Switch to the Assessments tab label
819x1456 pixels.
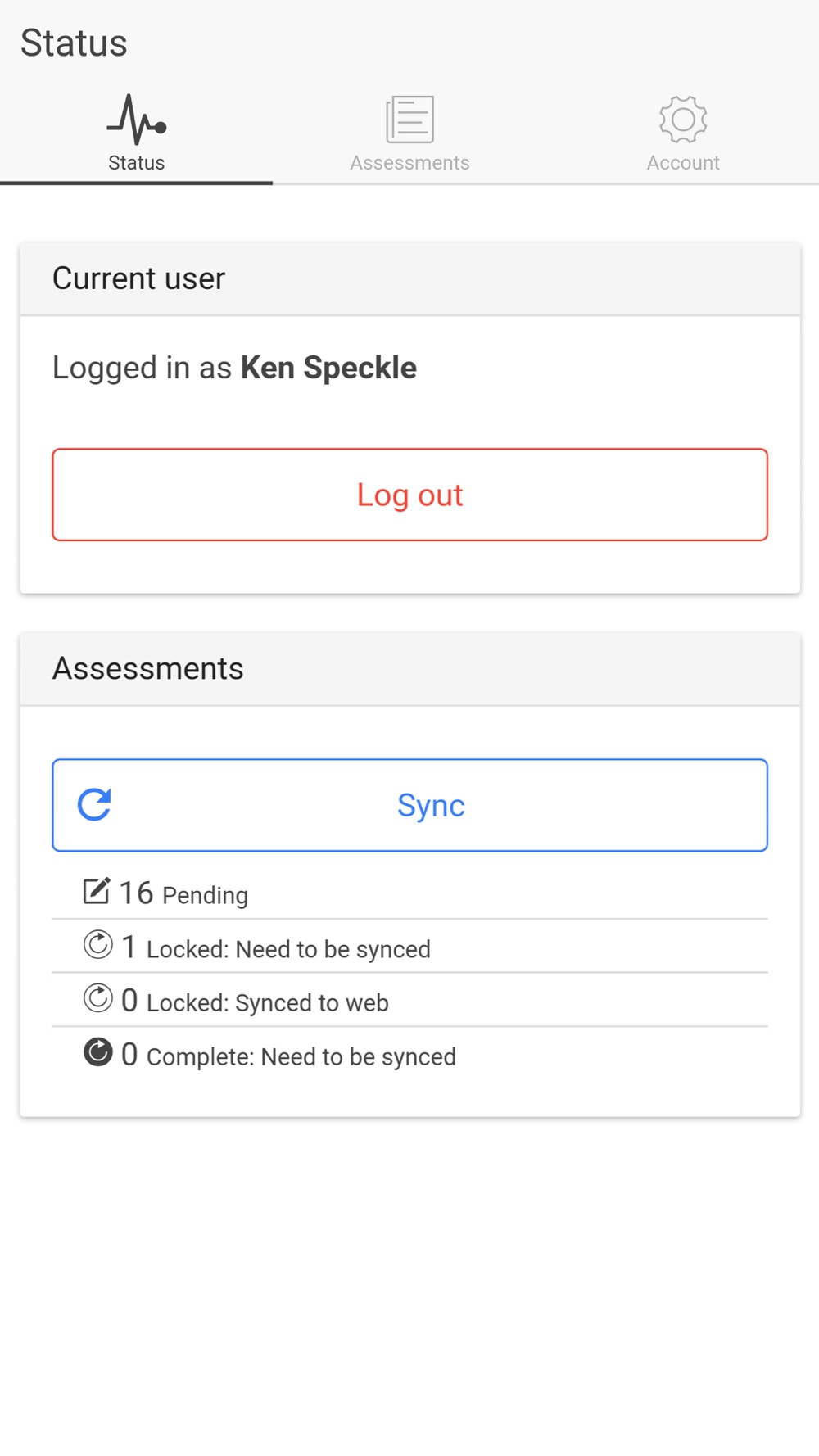(409, 163)
